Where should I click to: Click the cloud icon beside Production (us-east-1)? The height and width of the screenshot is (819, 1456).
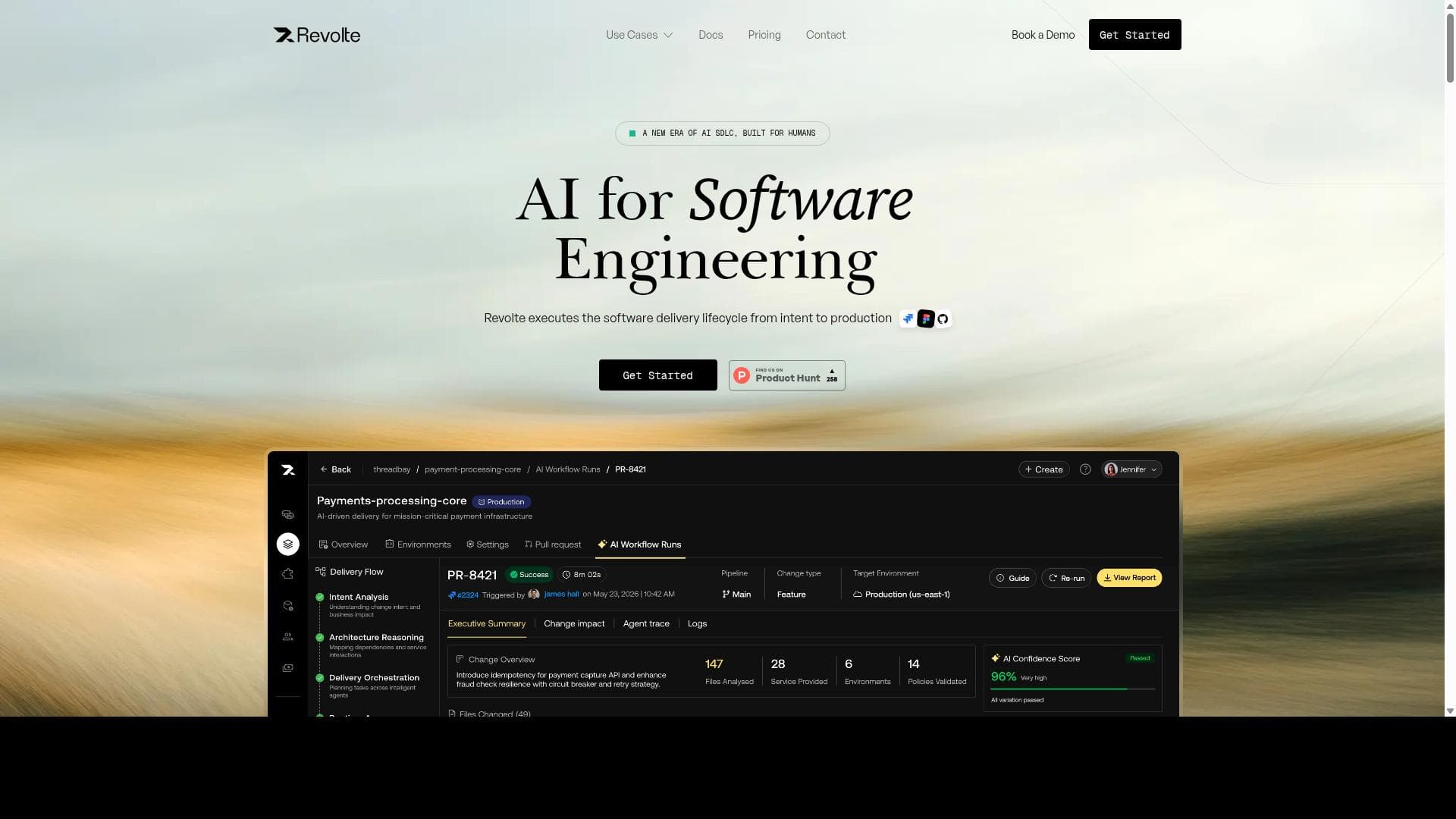click(x=858, y=595)
